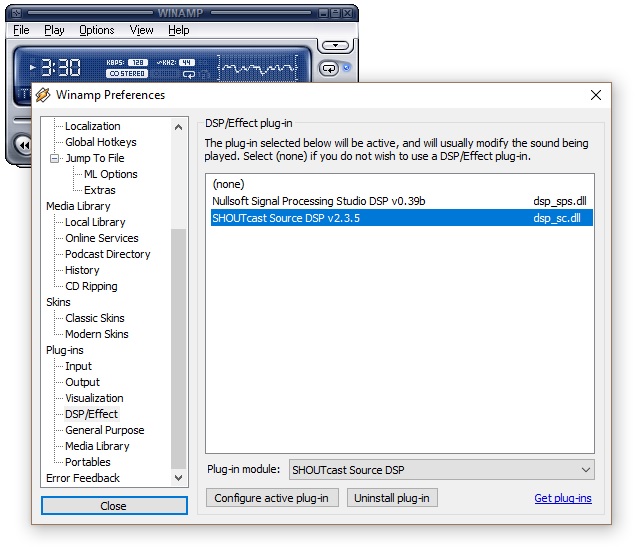The image size is (635, 547).
Task: Open the Plug-in module dropdown
Action: click(441, 470)
